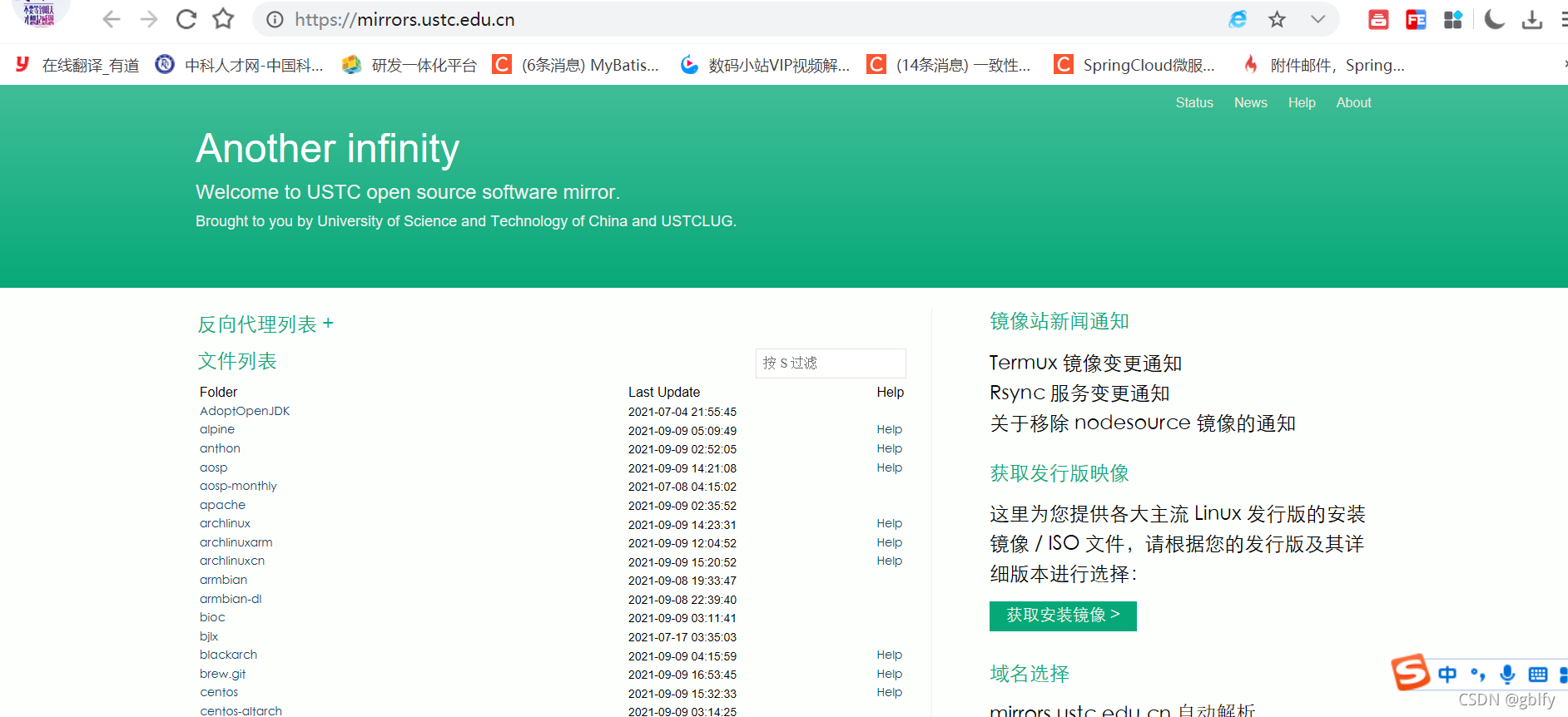Viewport: 1568px width, 717px height.
Task: Click the Sogou voice input microphone
Action: (1507, 674)
